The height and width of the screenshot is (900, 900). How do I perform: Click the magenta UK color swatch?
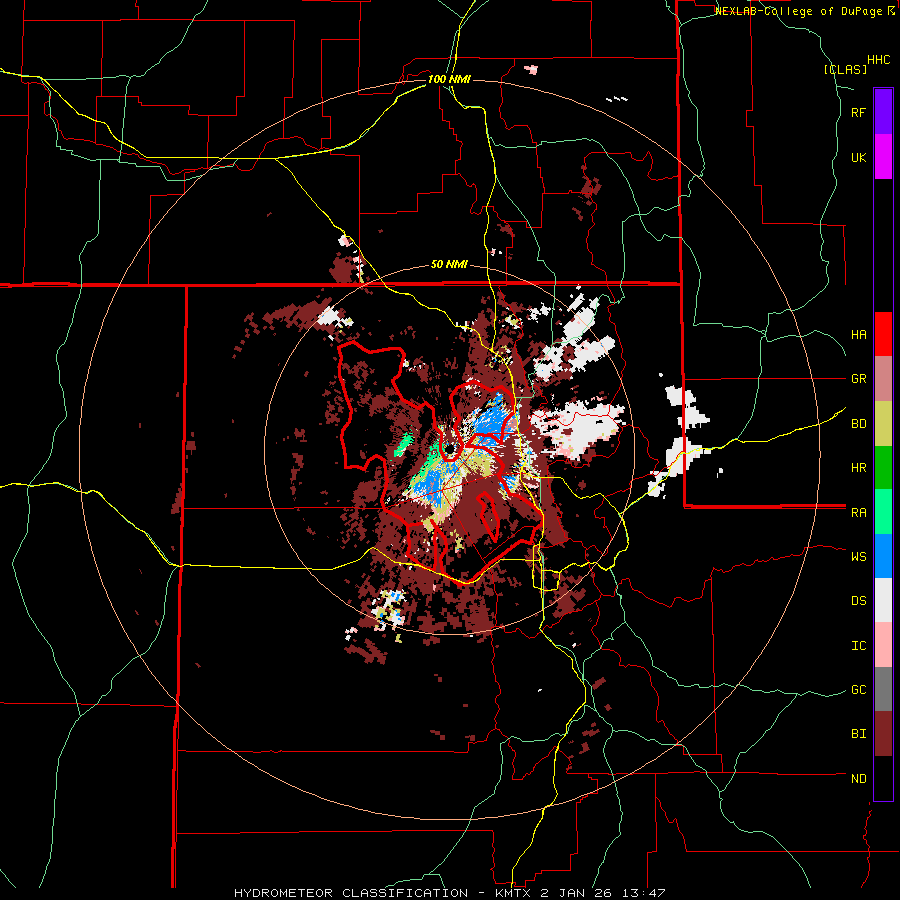[883, 157]
